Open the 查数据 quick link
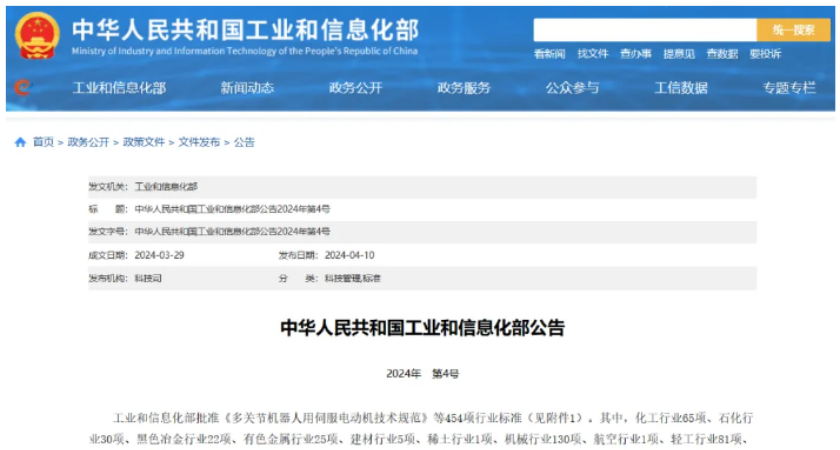Screen dimensions: 840x450 point(722,54)
